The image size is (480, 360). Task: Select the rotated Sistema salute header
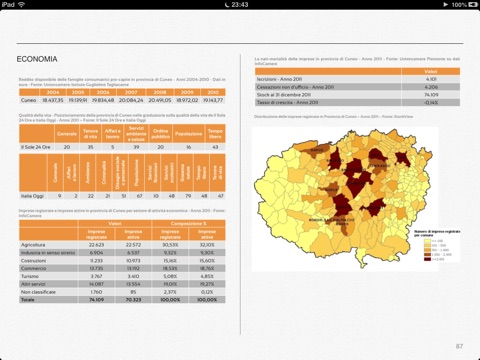coord(185,172)
